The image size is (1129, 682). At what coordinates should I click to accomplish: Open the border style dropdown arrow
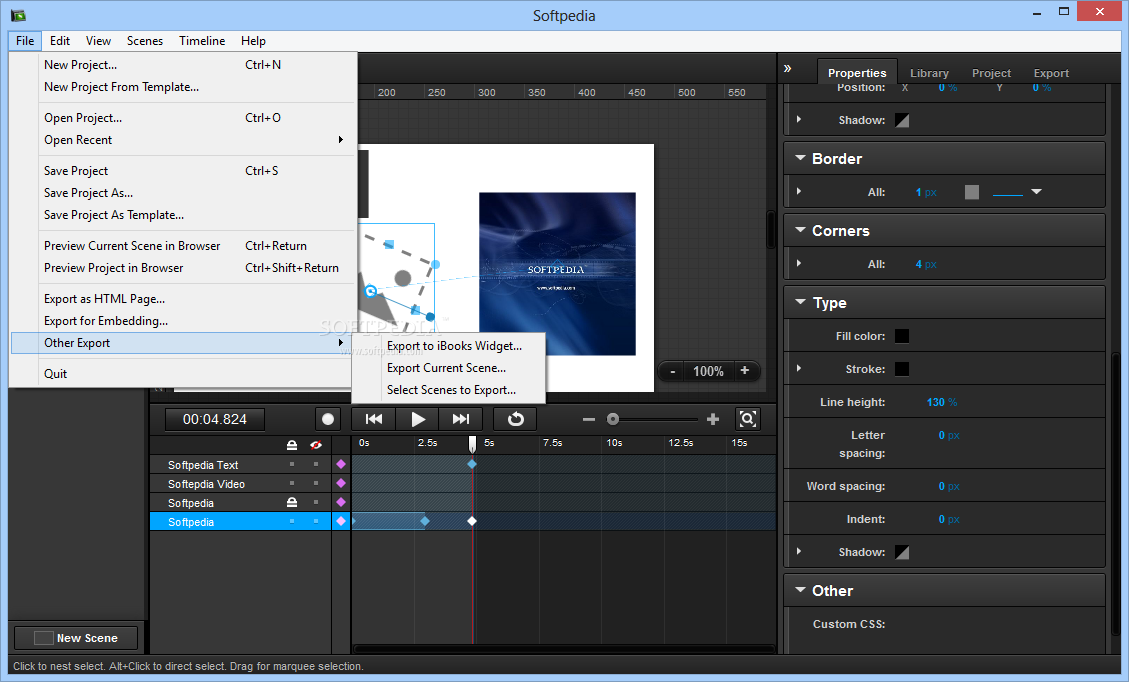coord(1036,192)
